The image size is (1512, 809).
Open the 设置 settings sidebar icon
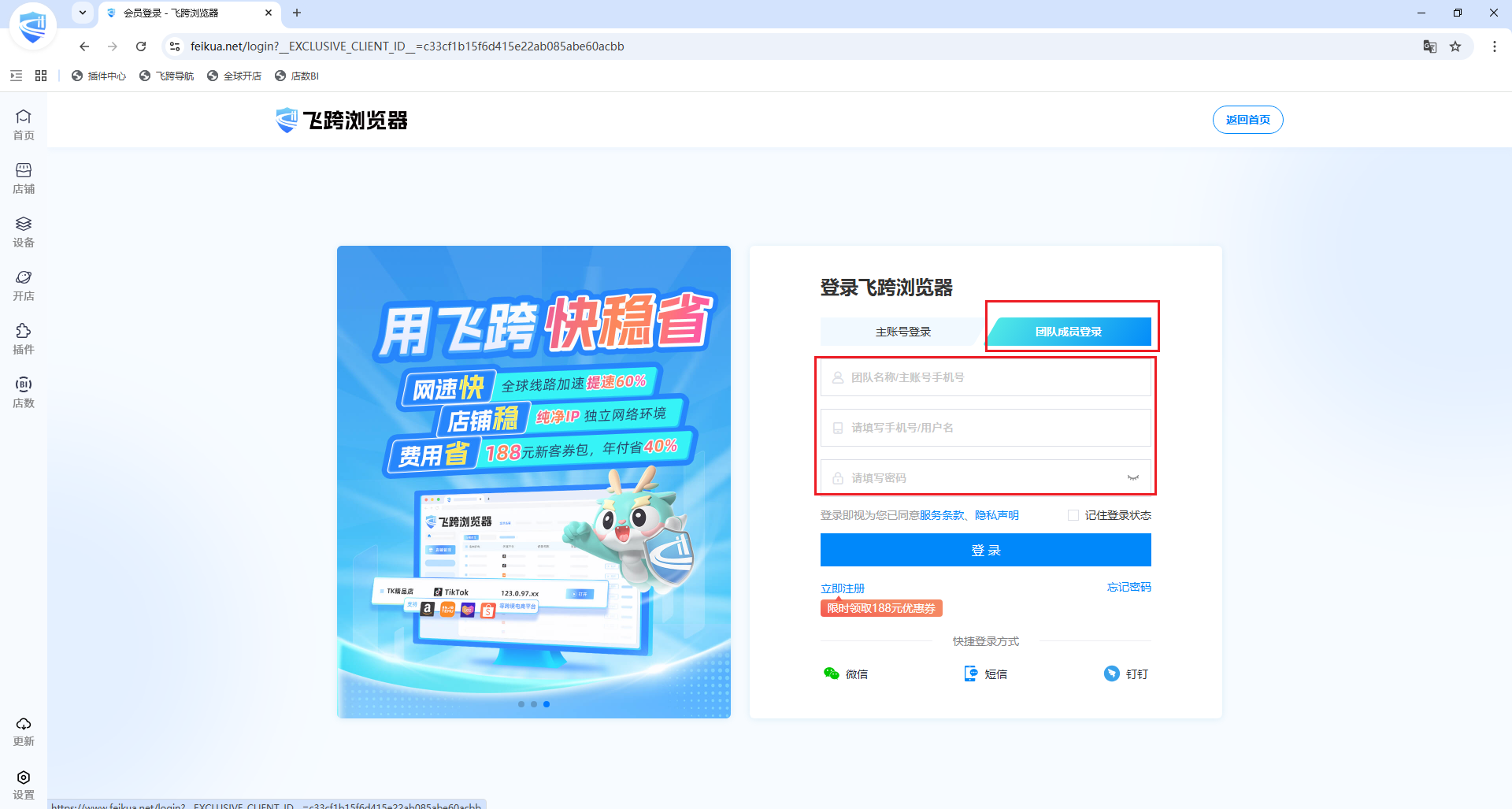coord(24,785)
